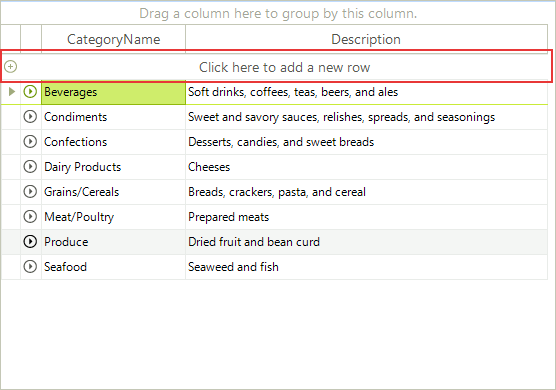Click the current row arrow indicator beside Beverages
Image resolution: width=556 pixels, height=390 pixels.
point(12,92)
